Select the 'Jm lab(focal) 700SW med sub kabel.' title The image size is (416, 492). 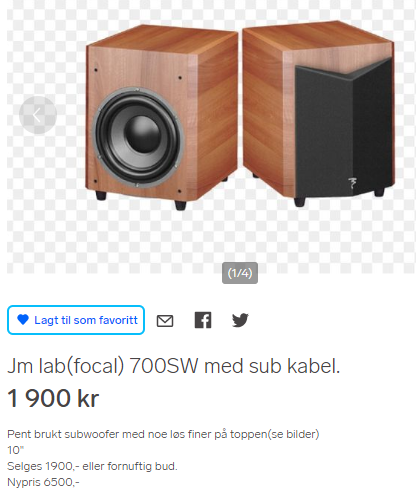174,366
